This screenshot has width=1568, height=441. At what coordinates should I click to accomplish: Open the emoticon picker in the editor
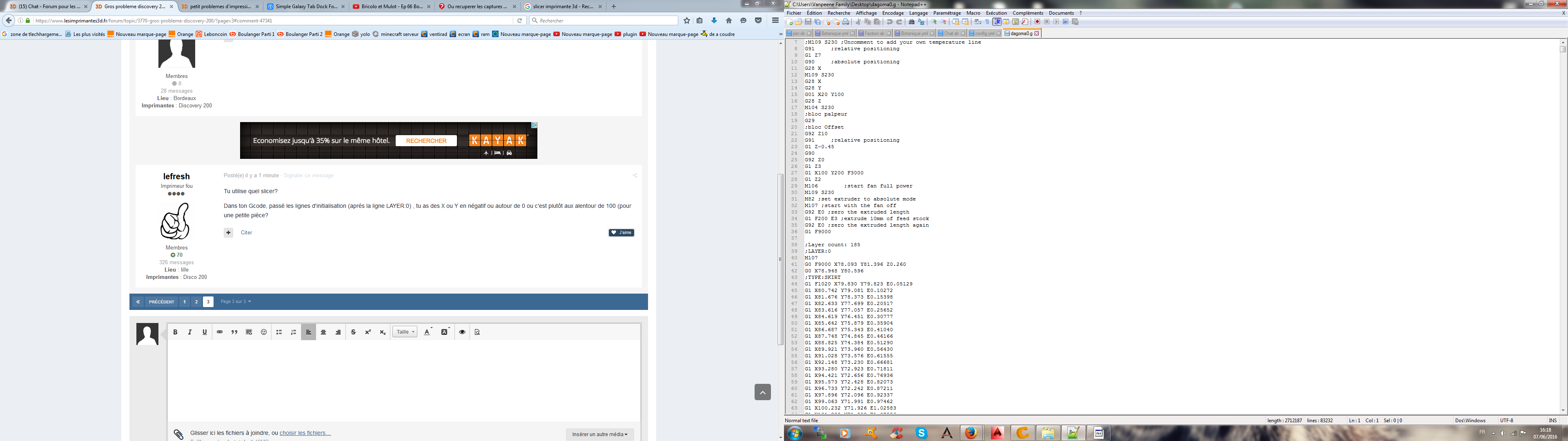tap(263, 332)
